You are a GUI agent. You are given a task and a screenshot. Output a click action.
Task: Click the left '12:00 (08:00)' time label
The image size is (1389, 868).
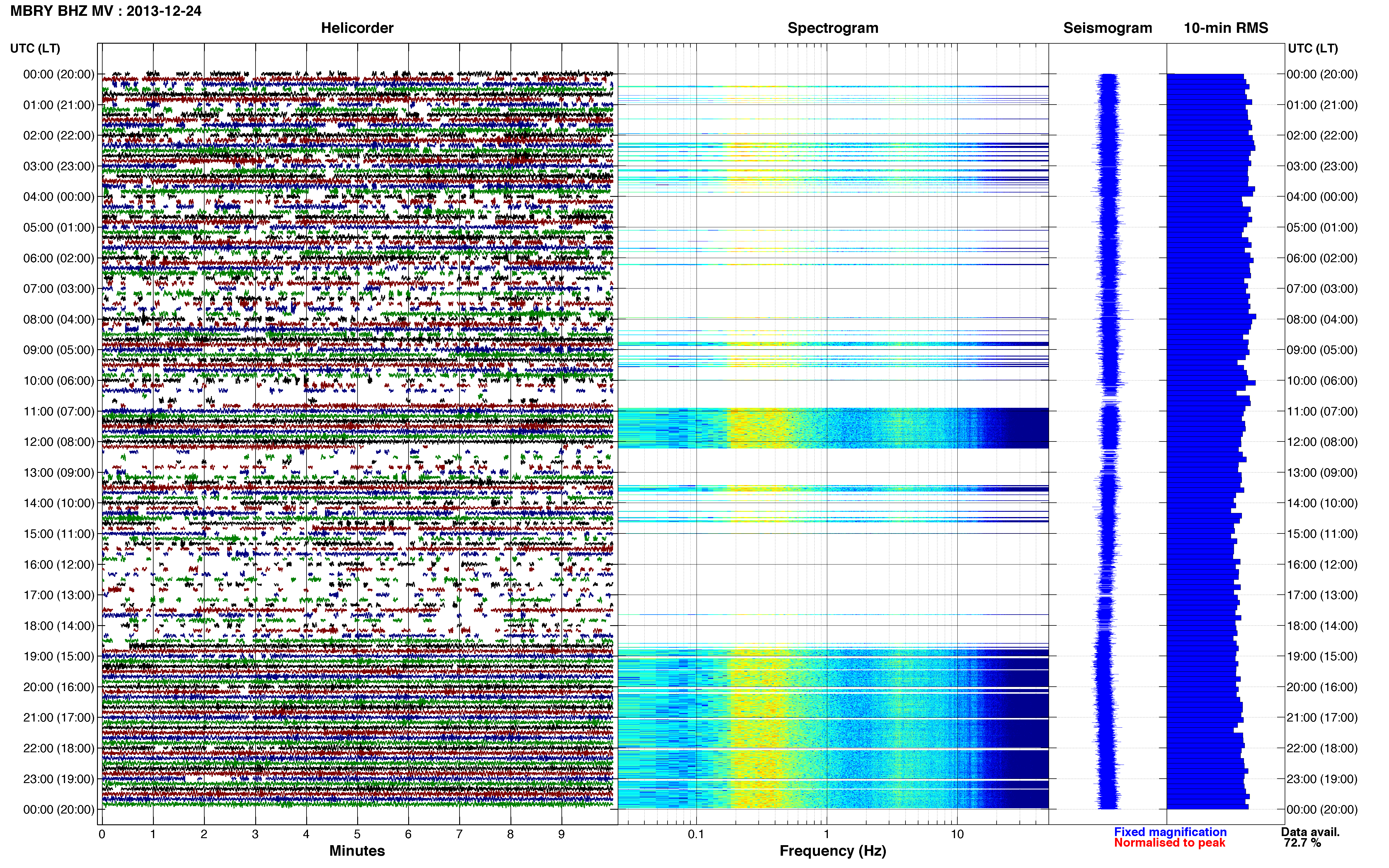click(x=59, y=441)
